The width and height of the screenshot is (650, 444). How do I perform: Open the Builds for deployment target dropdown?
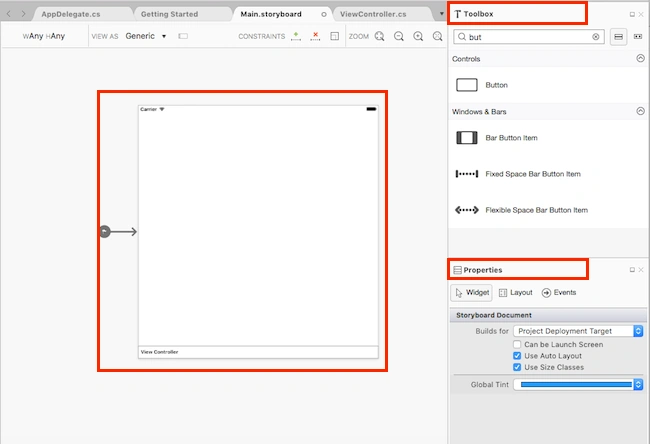pos(578,331)
